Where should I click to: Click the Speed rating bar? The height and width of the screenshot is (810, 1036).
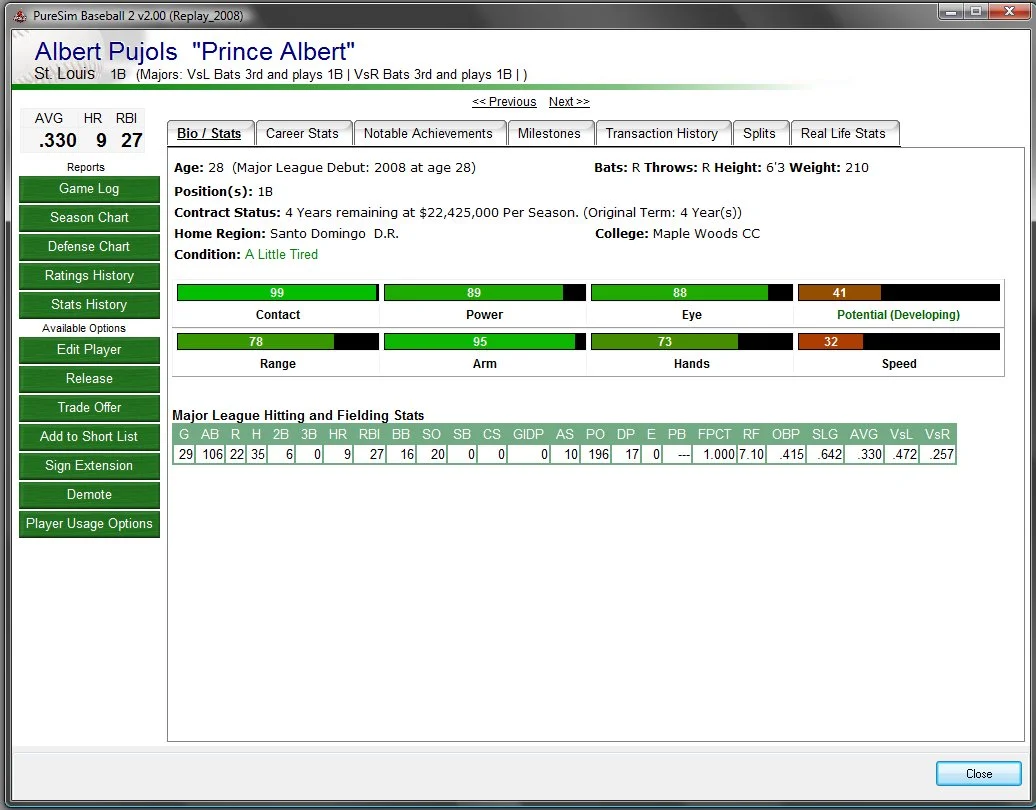coord(898,342)
